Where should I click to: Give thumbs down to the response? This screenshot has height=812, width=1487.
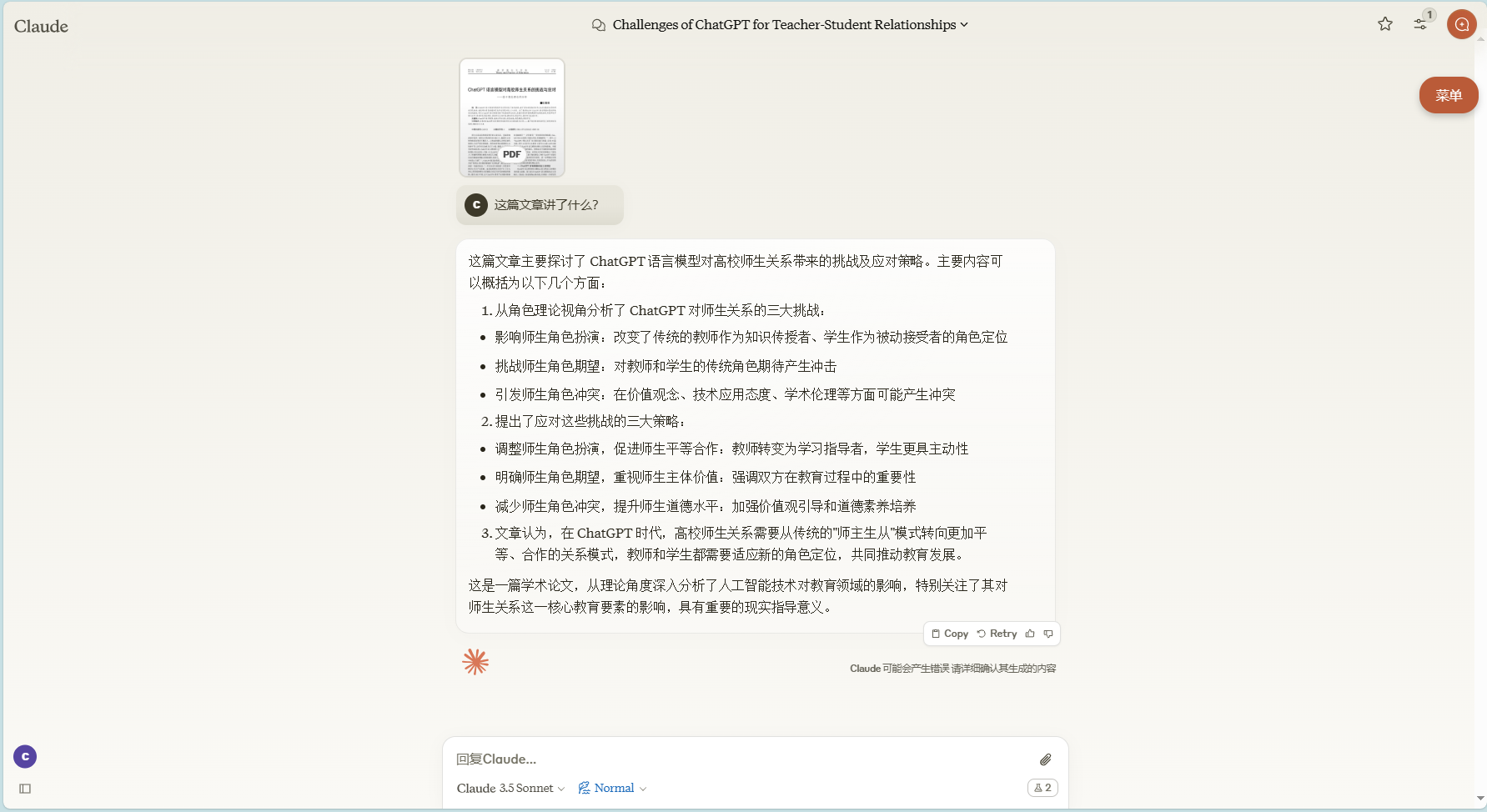[1048, 634]
